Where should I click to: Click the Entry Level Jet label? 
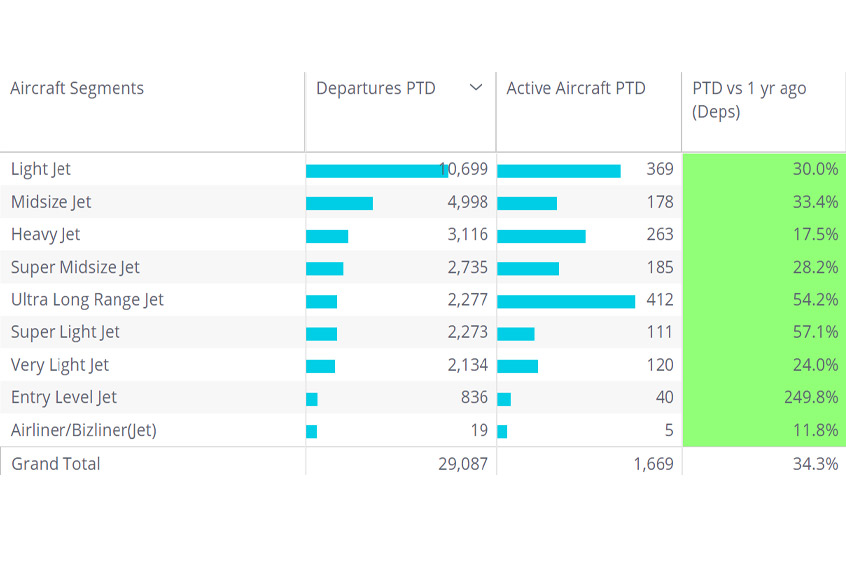point(64,397)
